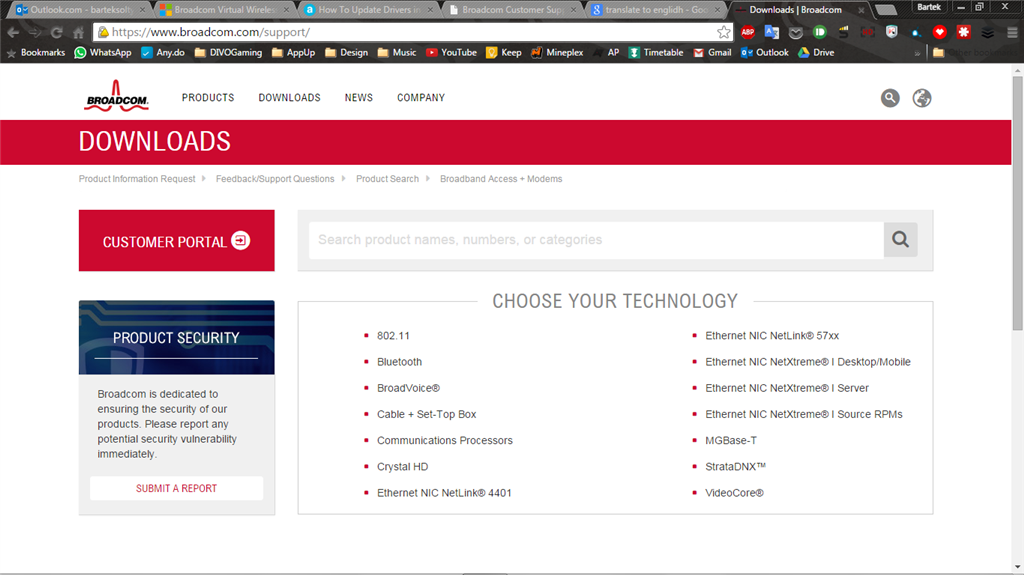Open the Timetable bookmark
The image size is (1024, 575).
[x=656, y=52]
